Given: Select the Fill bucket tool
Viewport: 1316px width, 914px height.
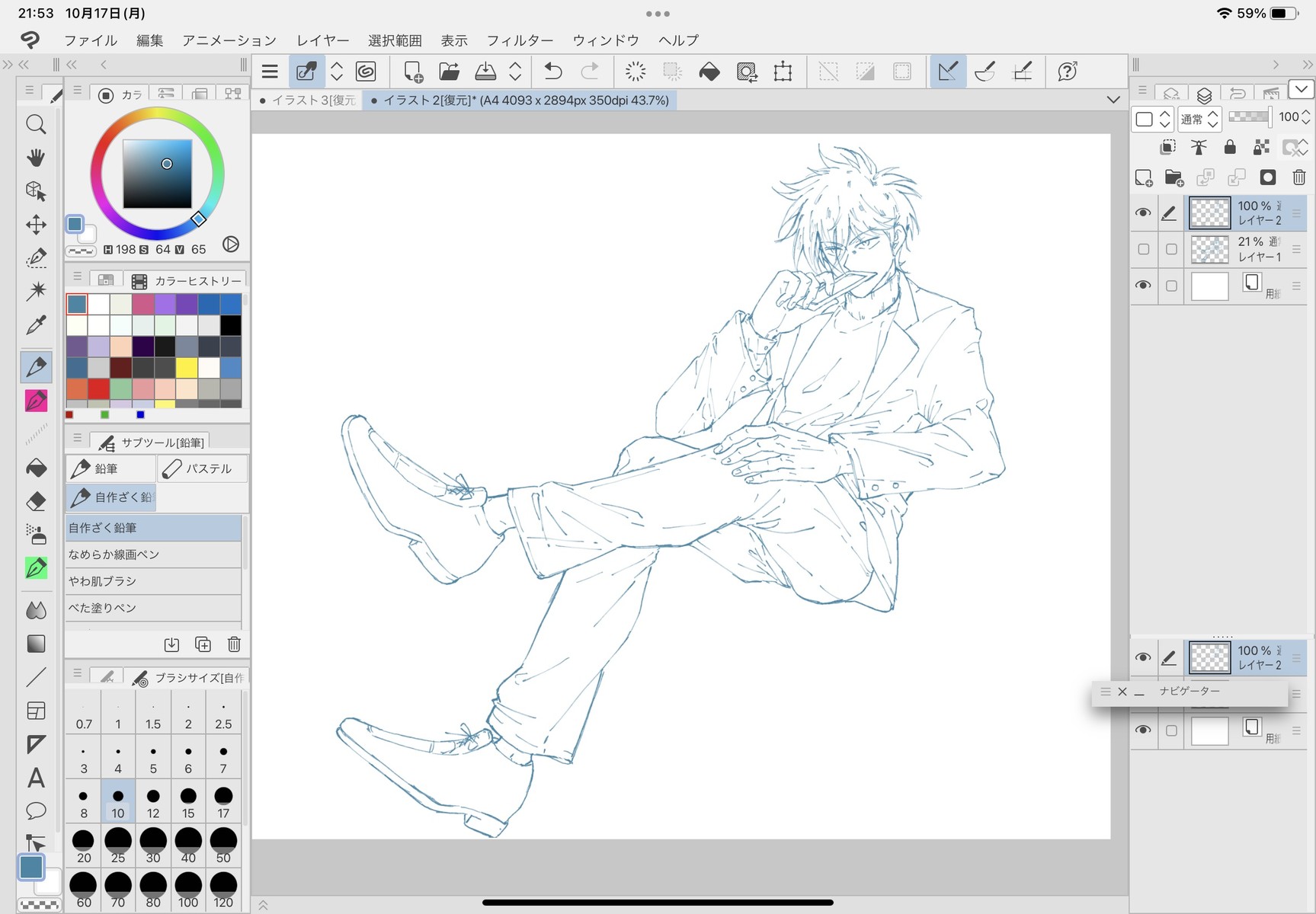Looking at the screenshot, I should [36, 468].
